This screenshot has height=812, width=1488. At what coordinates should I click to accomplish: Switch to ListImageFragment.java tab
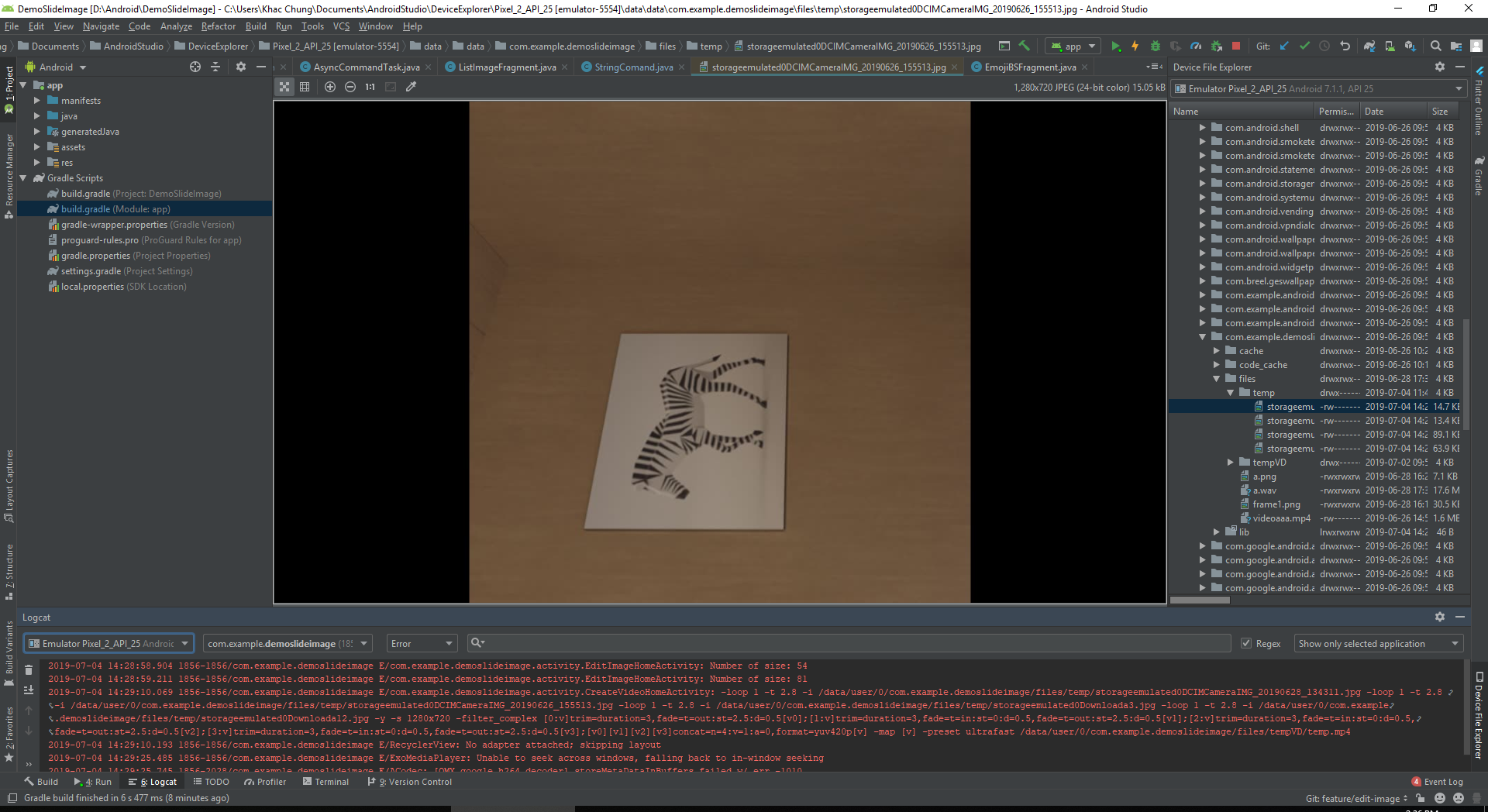(x=507, y=67)
